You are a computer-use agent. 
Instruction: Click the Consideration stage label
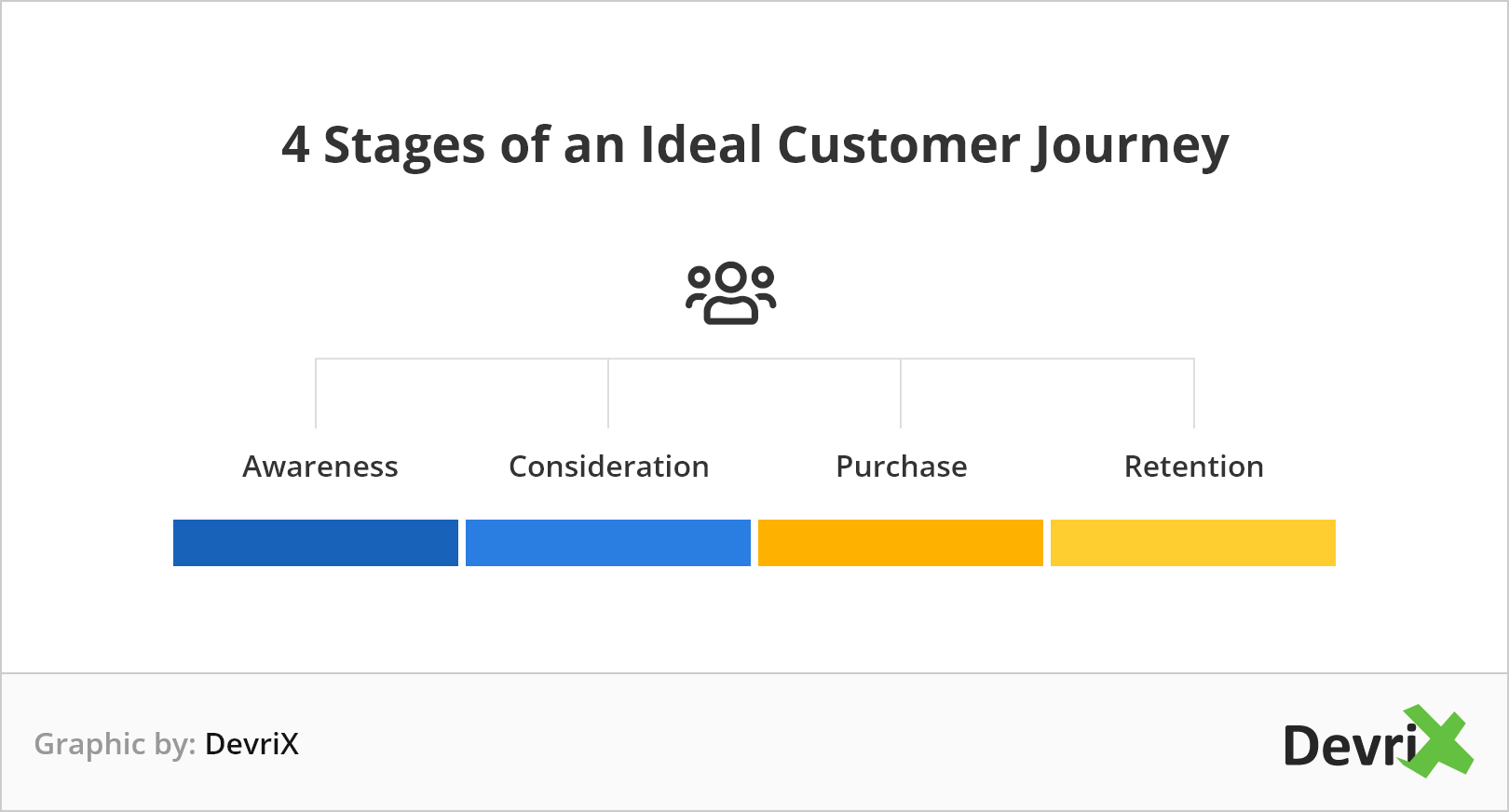(x=609, y=467)
